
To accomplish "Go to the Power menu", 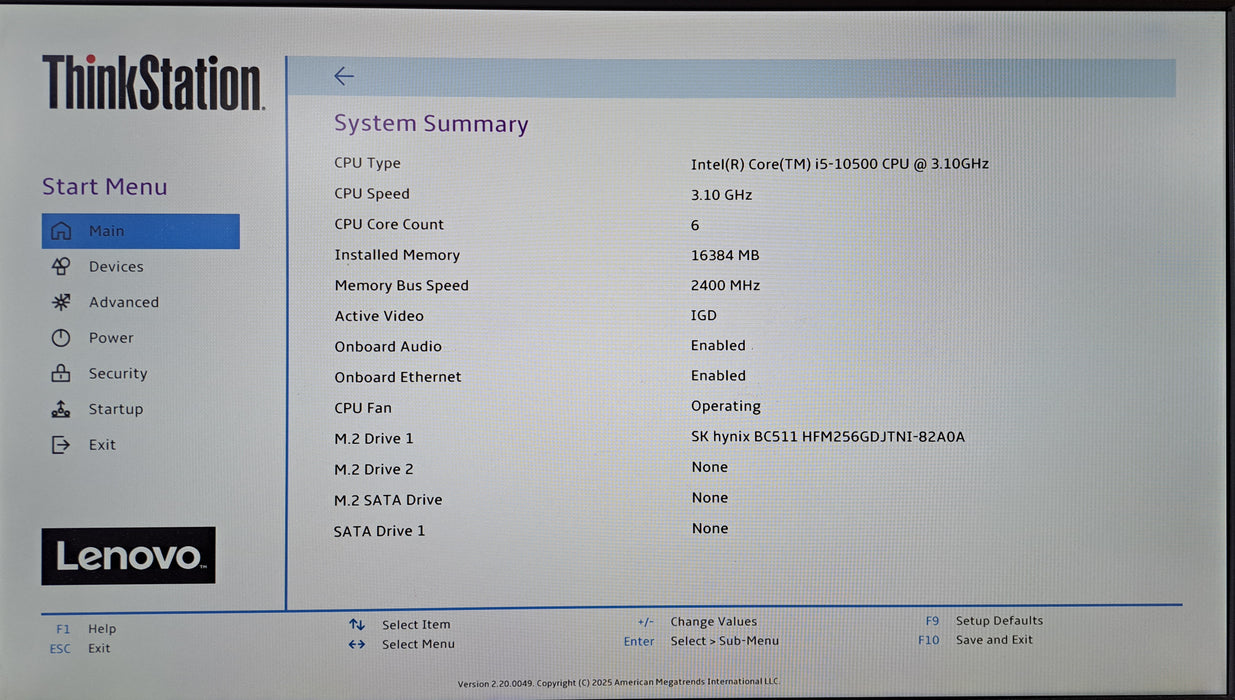I will tap(111, 338).
